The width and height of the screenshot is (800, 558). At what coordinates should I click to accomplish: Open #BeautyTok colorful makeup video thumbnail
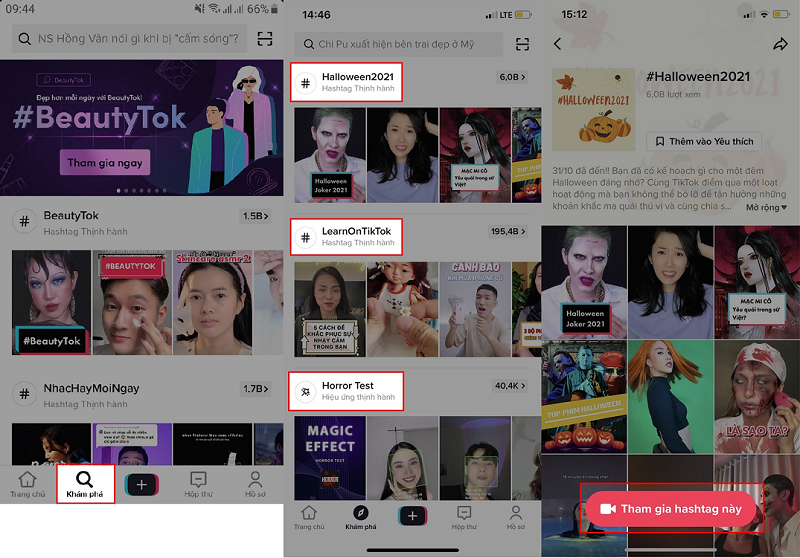pyautogui.click(x=52, y=302)
